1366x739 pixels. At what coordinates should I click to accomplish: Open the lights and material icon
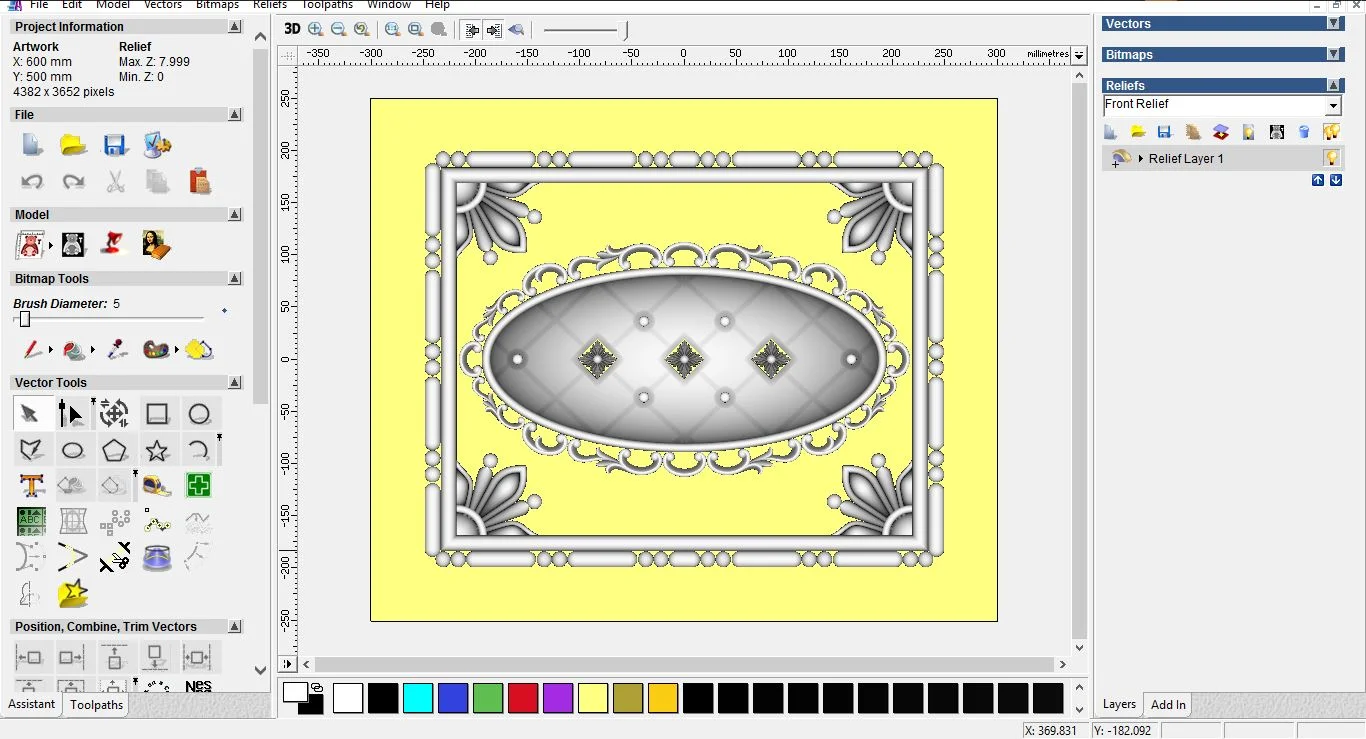[x=114, y=244]
